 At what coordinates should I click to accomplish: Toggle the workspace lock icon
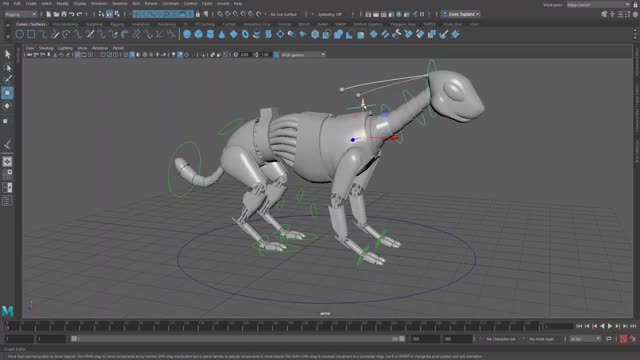pyautogui.click(x=635, y=5)
